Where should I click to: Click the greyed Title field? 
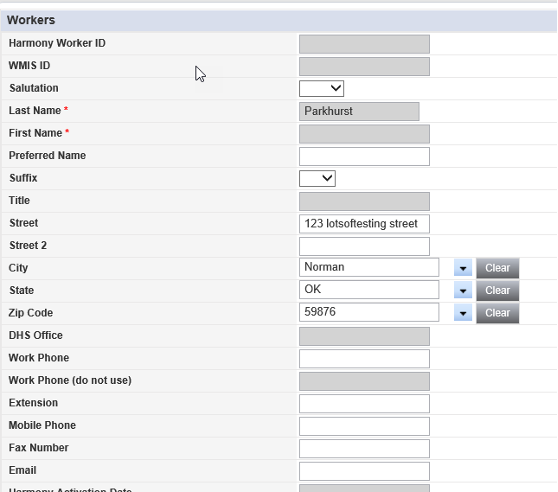[364, 201]
